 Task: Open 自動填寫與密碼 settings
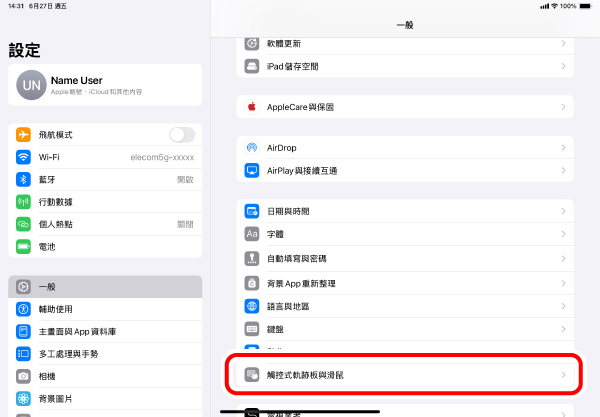point(405,258)
